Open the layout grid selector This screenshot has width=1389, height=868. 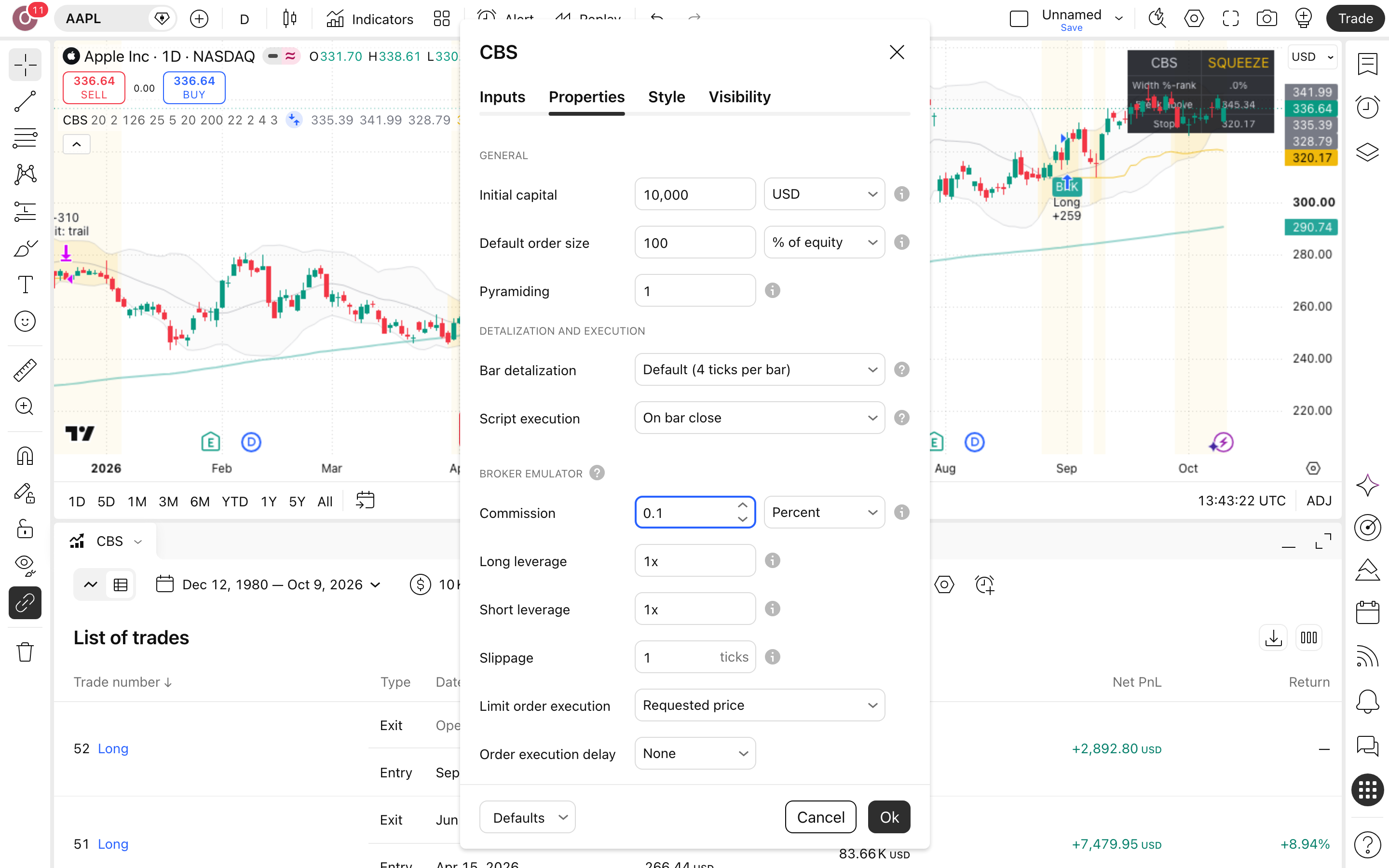pyautogui.click(x=441, y=19)
